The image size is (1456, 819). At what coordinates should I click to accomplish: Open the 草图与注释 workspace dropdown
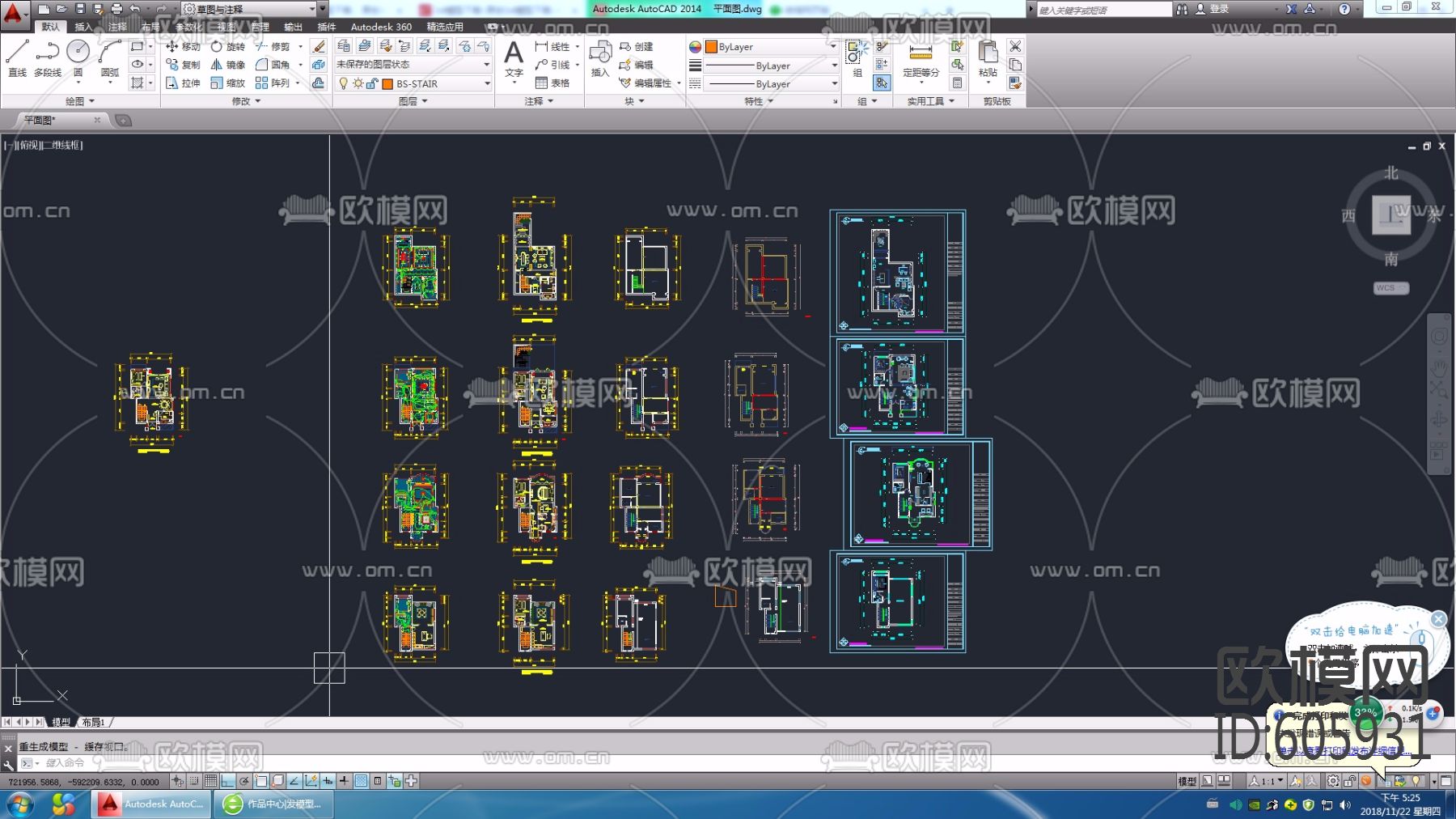[x=311, y=9]
